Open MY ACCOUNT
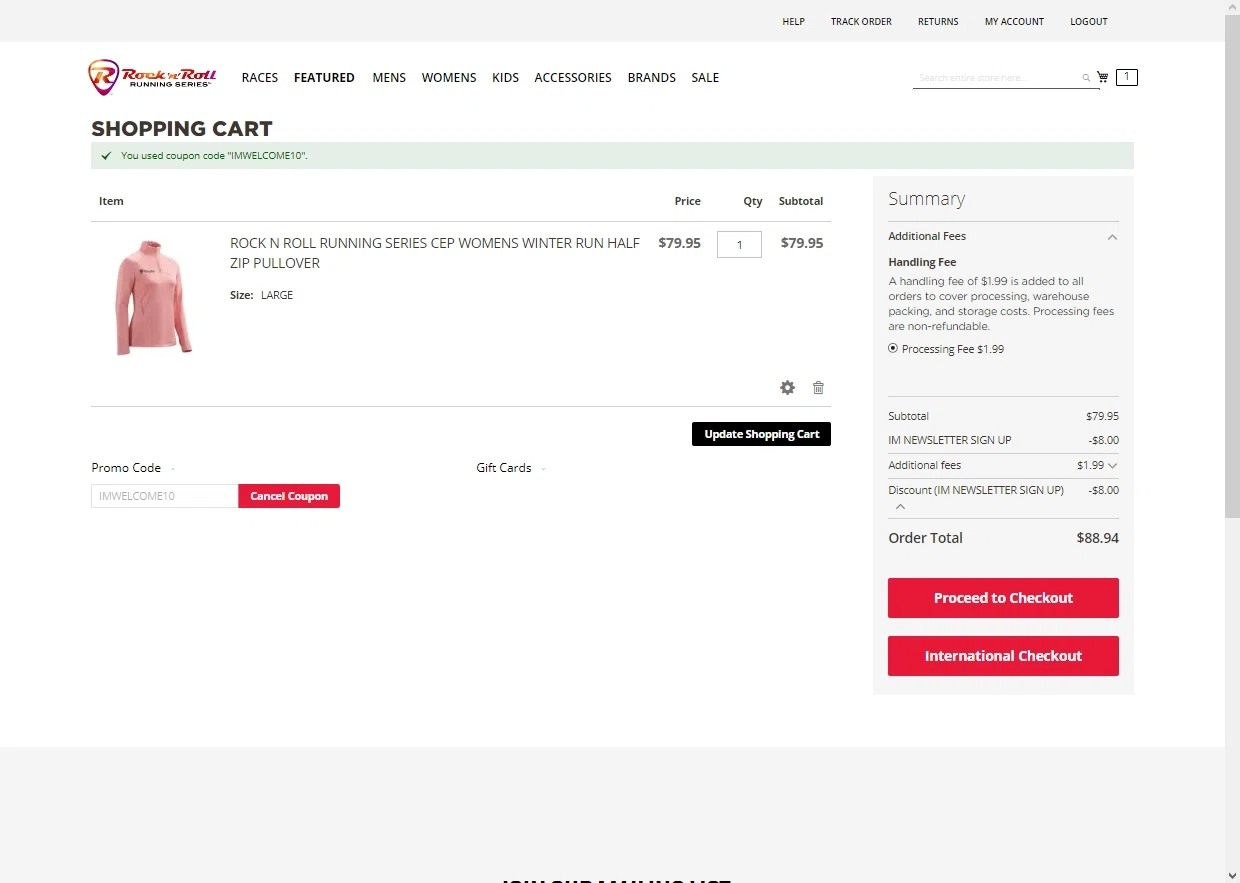The image size is (1240, 883). pyautogui.click(x=1014, y=21)
